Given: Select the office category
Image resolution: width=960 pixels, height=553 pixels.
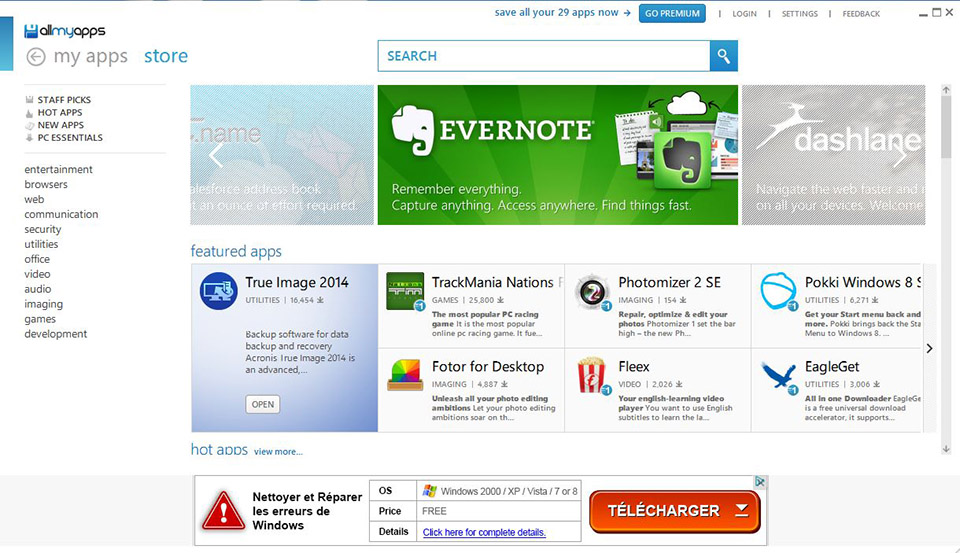Looking at the screenshot, I should tap(37, 259).
